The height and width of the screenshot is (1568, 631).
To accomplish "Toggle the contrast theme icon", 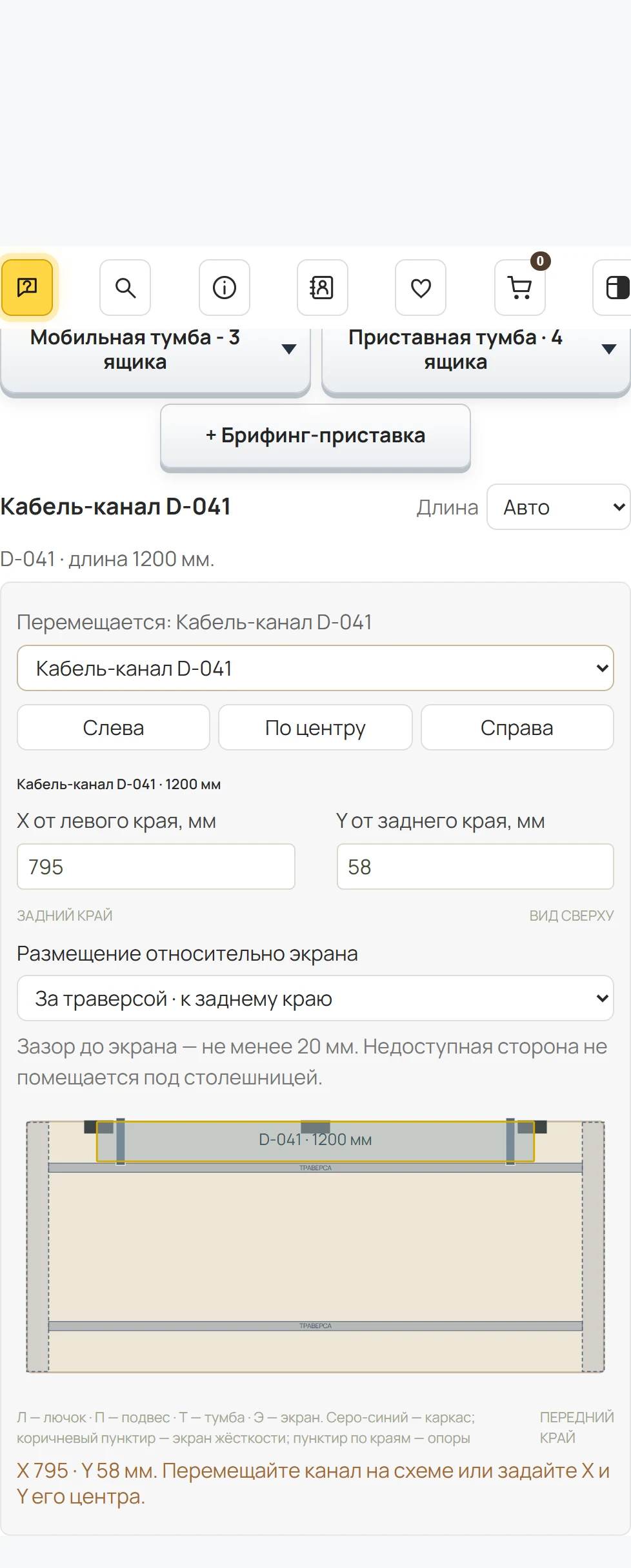I will pyautogui.click(x=613, y=288).
